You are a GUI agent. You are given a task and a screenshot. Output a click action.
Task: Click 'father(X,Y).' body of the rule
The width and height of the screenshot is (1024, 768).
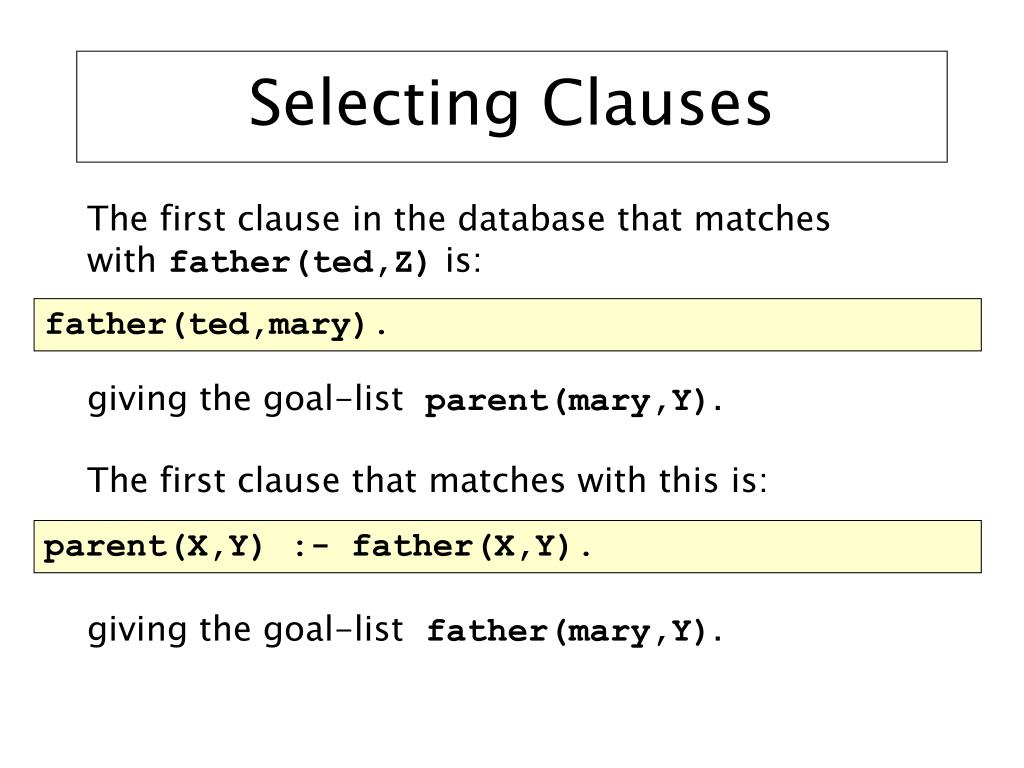click(472, 547)
